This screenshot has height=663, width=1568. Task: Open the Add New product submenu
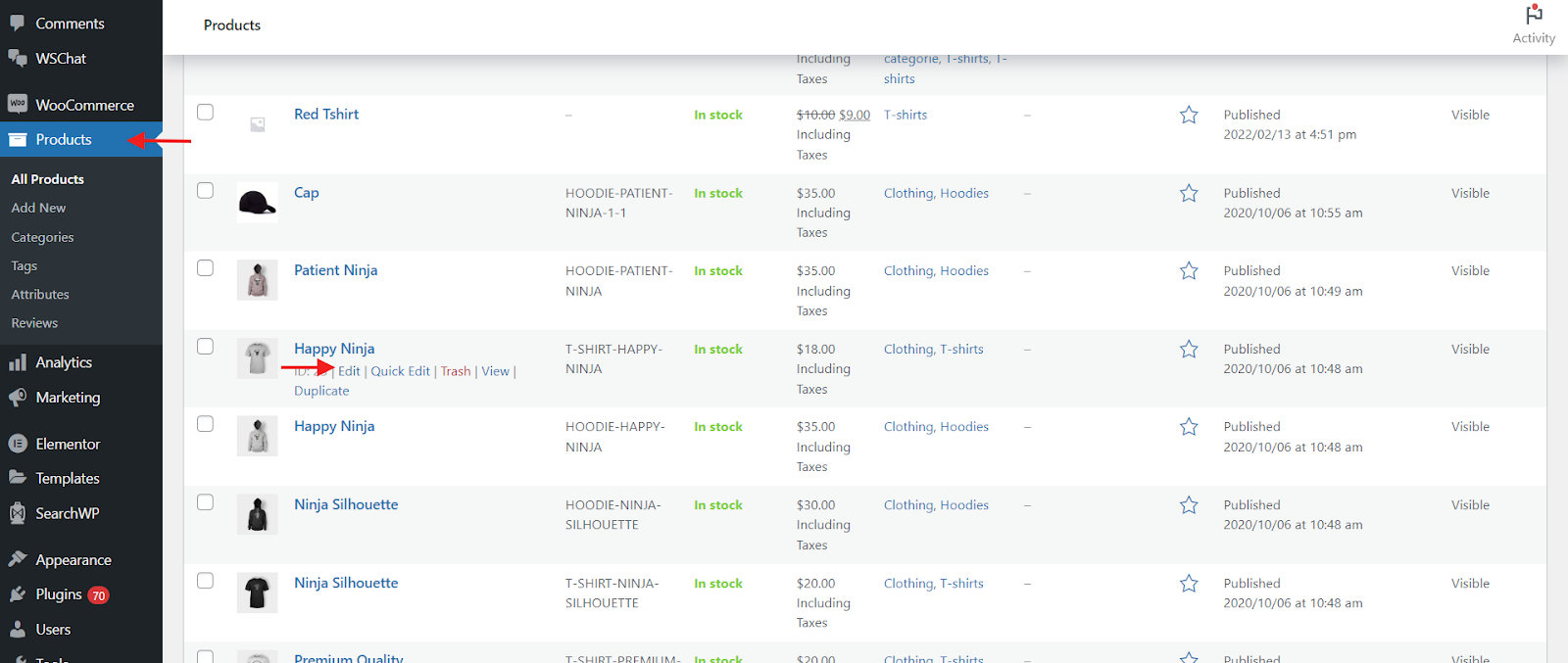(39, 208)
